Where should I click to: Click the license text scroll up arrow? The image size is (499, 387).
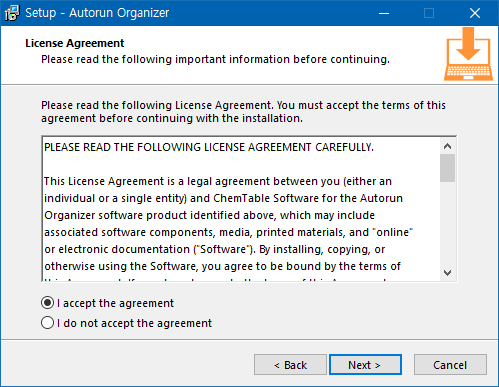click(x=447, y=146)
